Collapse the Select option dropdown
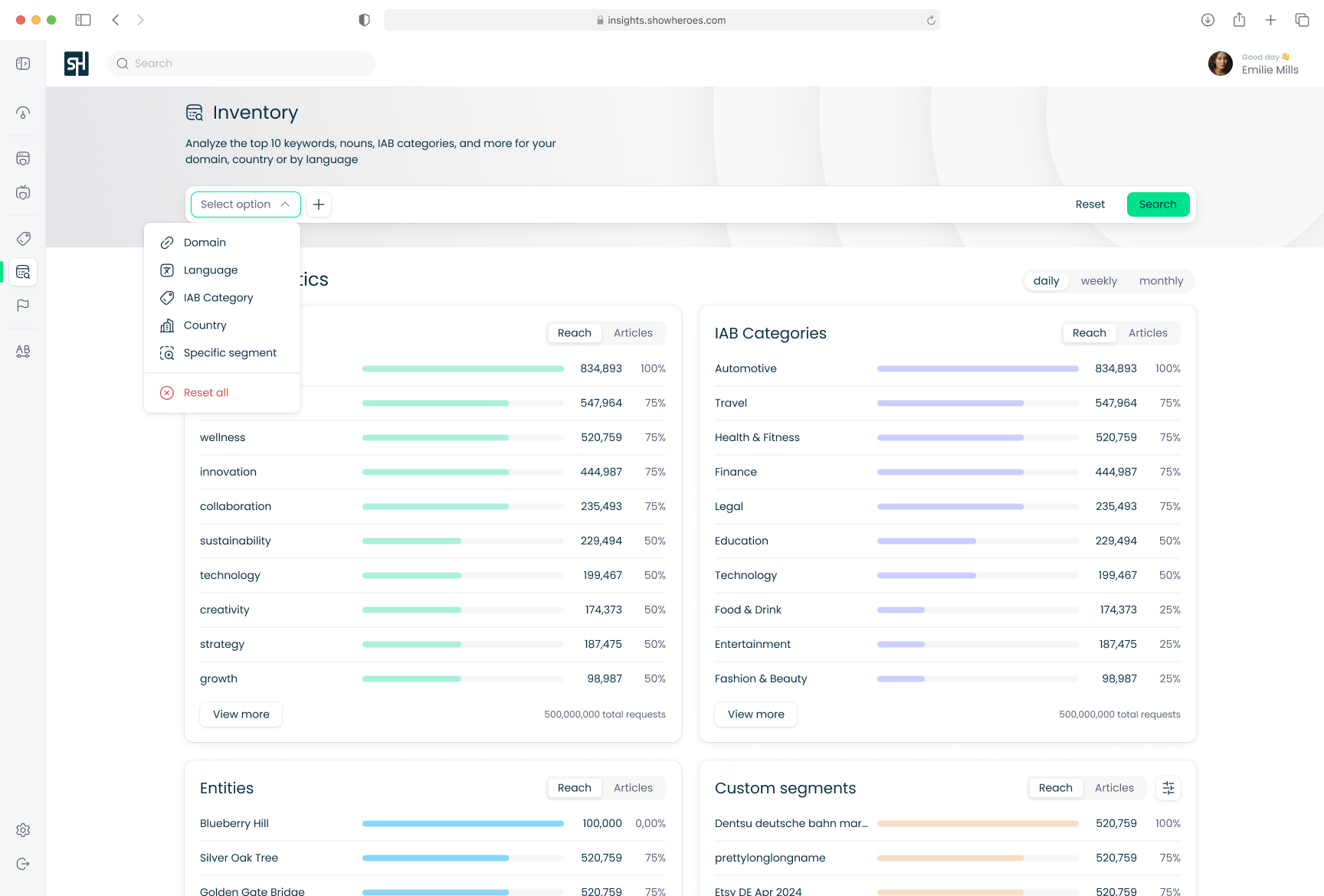The image size is (1324, 896). pyautogui.click(x=246, y=204)
